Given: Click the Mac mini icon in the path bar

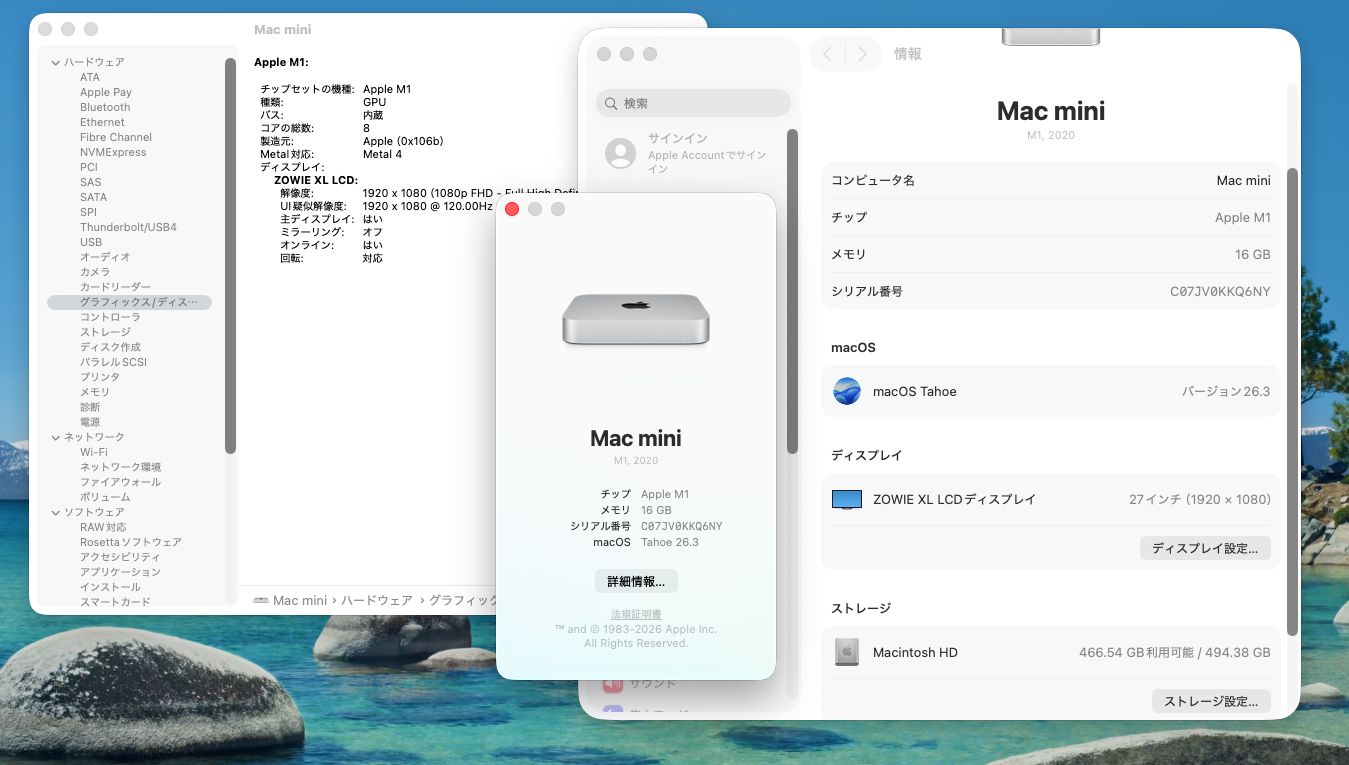Looking at the screenshot, I should point(261,601).
